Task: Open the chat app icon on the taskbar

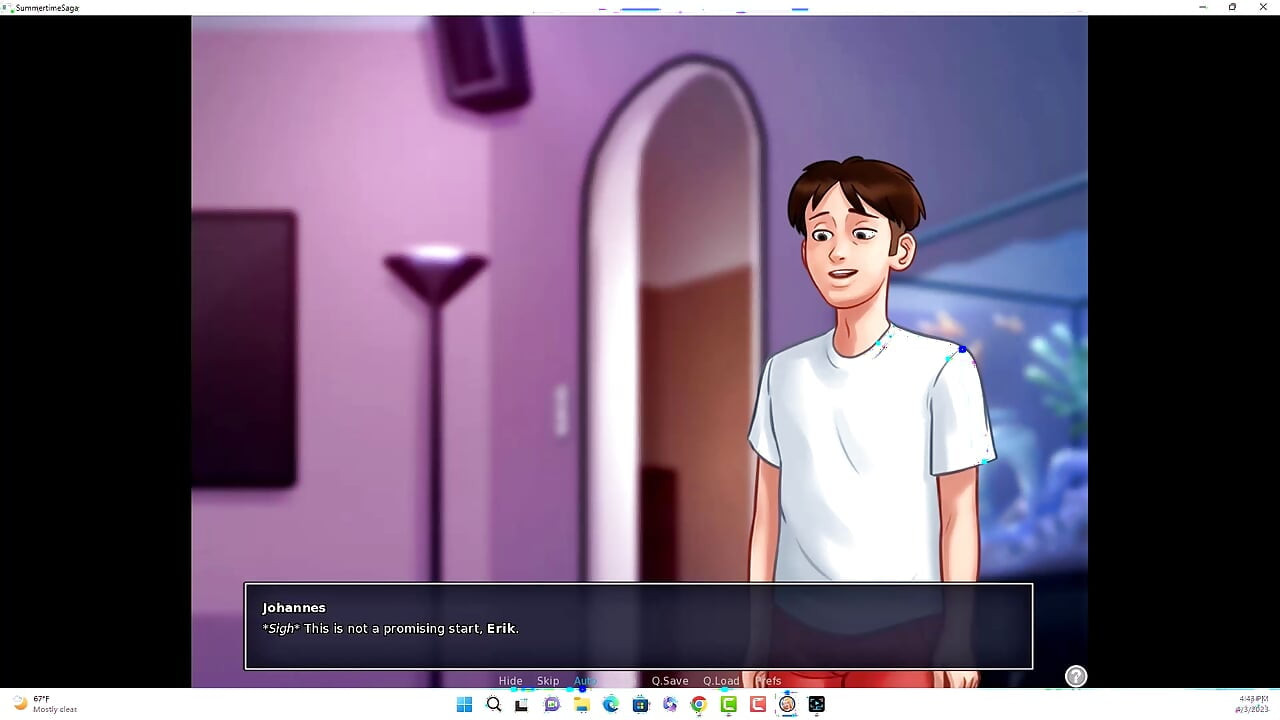Action: (552, 704)
